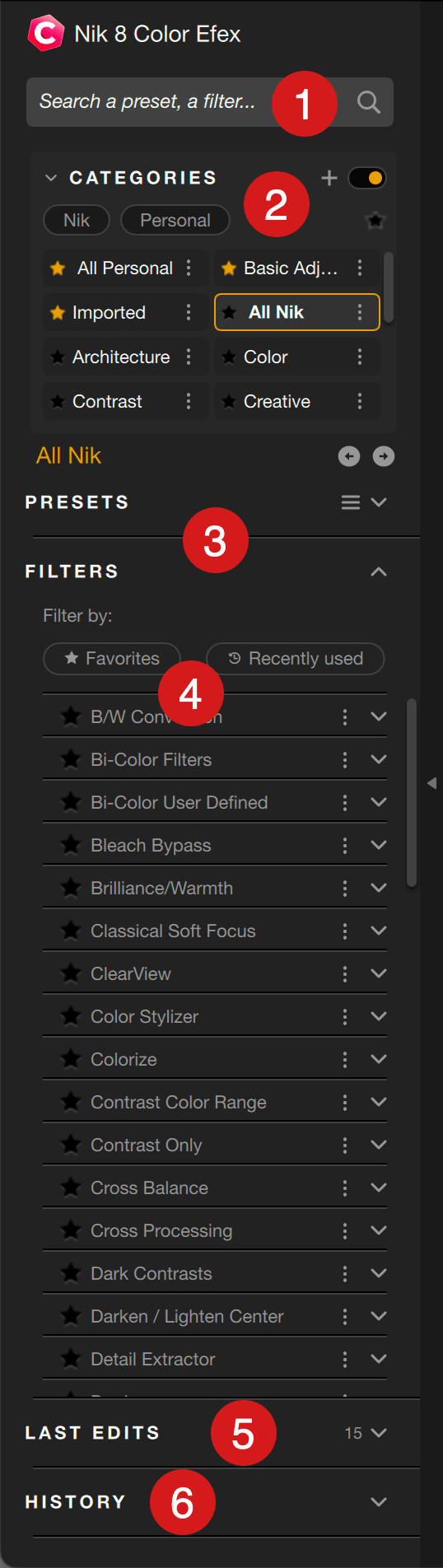Collapse the side panel with triangle arrow
This screenshot has width=443, height=1568.
pos(432,783)
